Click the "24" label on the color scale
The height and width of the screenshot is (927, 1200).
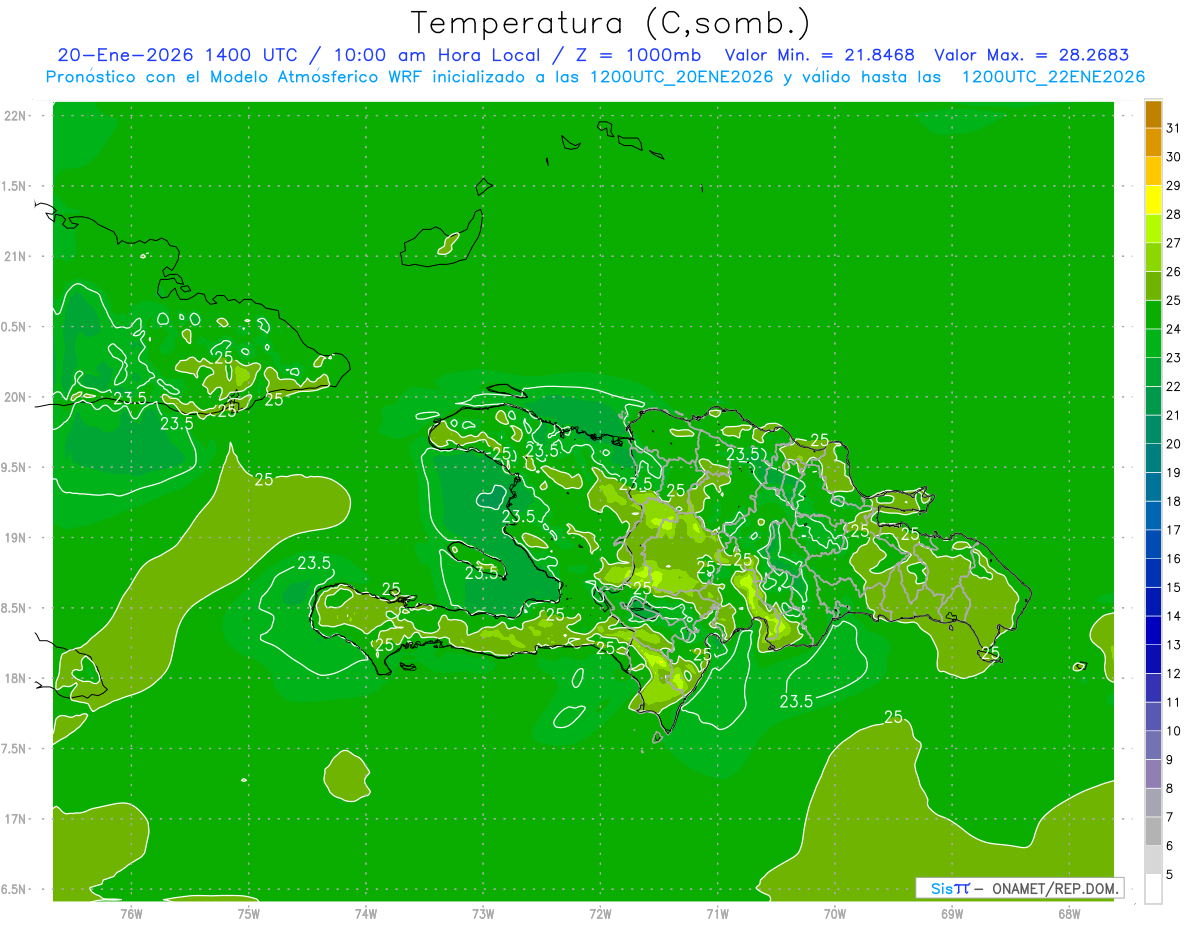point(1174,329)
